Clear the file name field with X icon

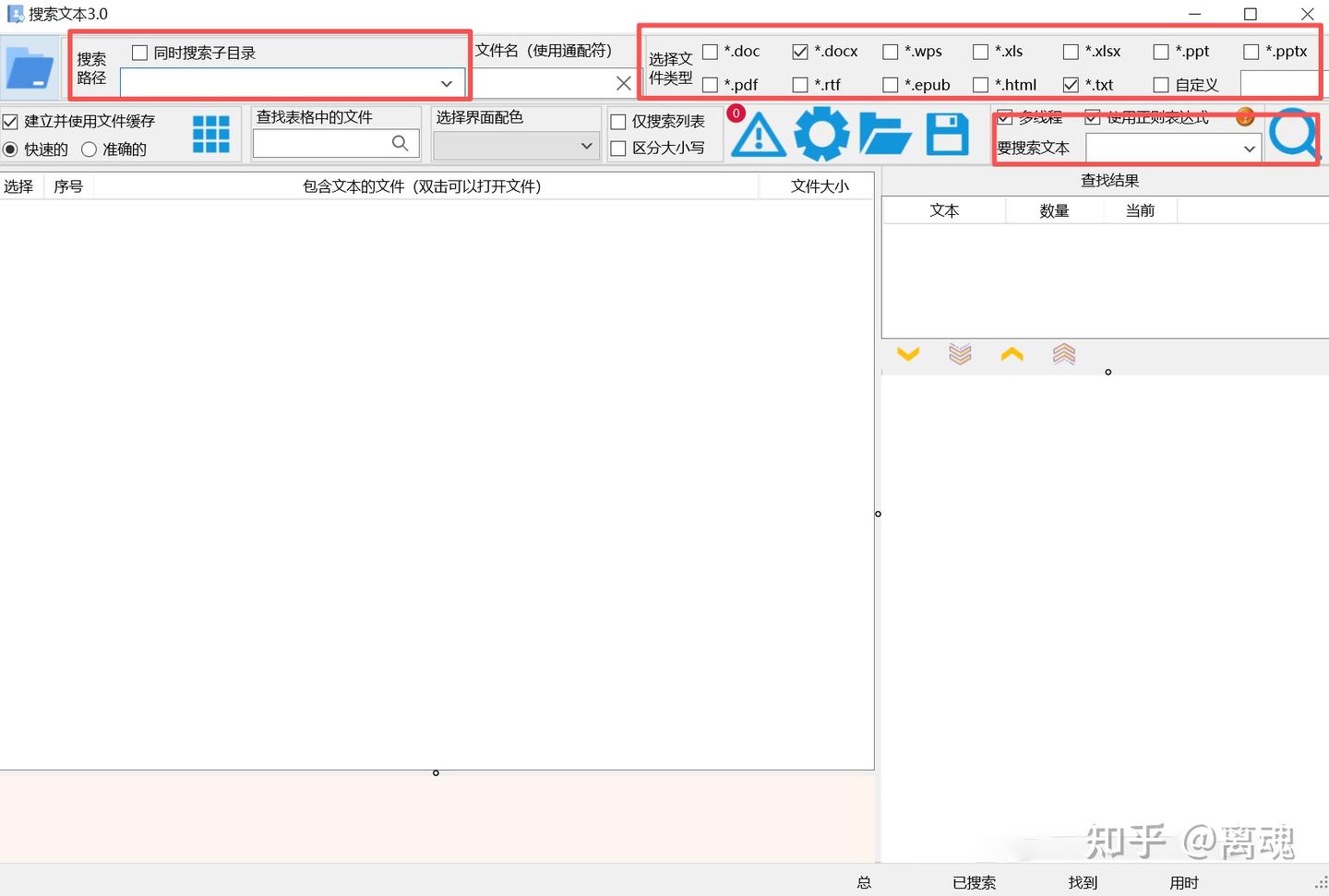pos(624,83)
